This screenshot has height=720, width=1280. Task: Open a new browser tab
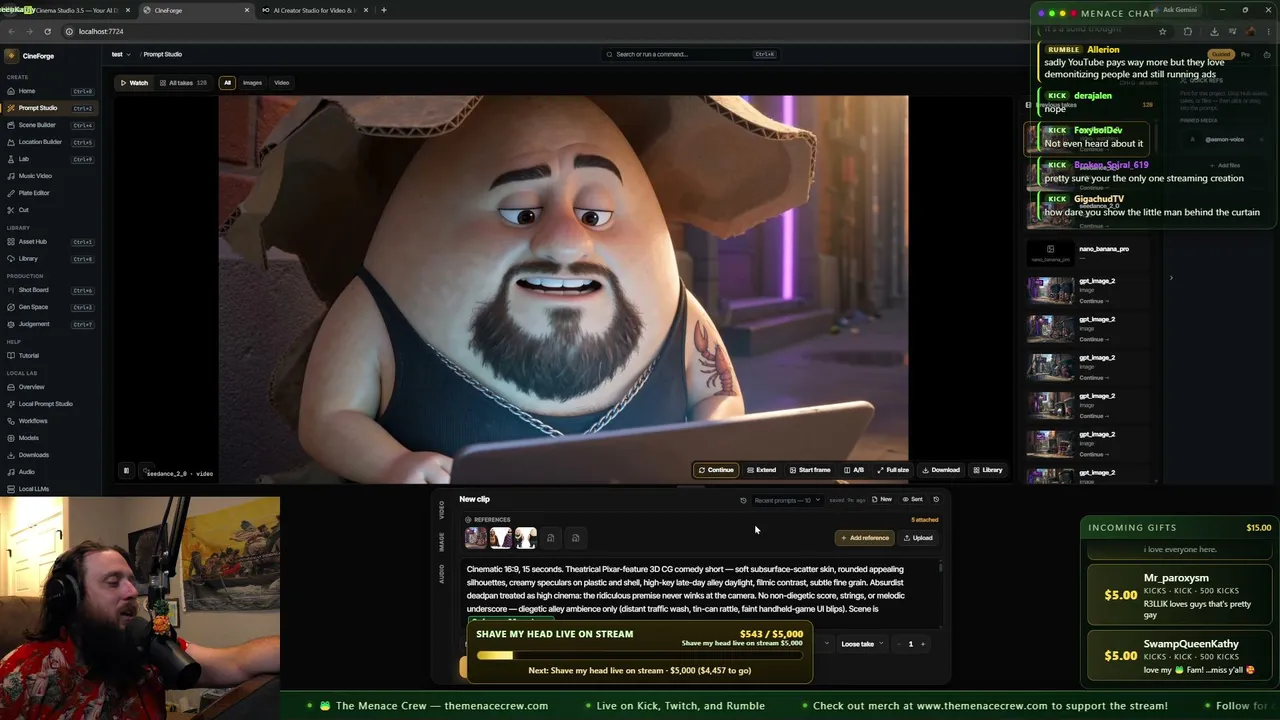click(383, 10)
